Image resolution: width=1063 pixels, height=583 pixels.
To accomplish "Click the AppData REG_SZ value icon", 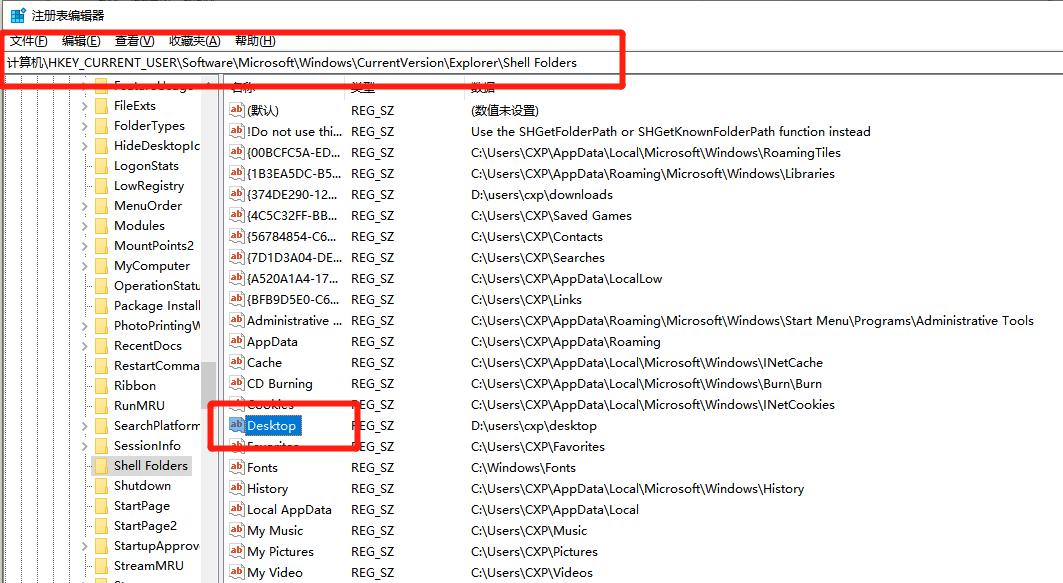I will 236,341.
